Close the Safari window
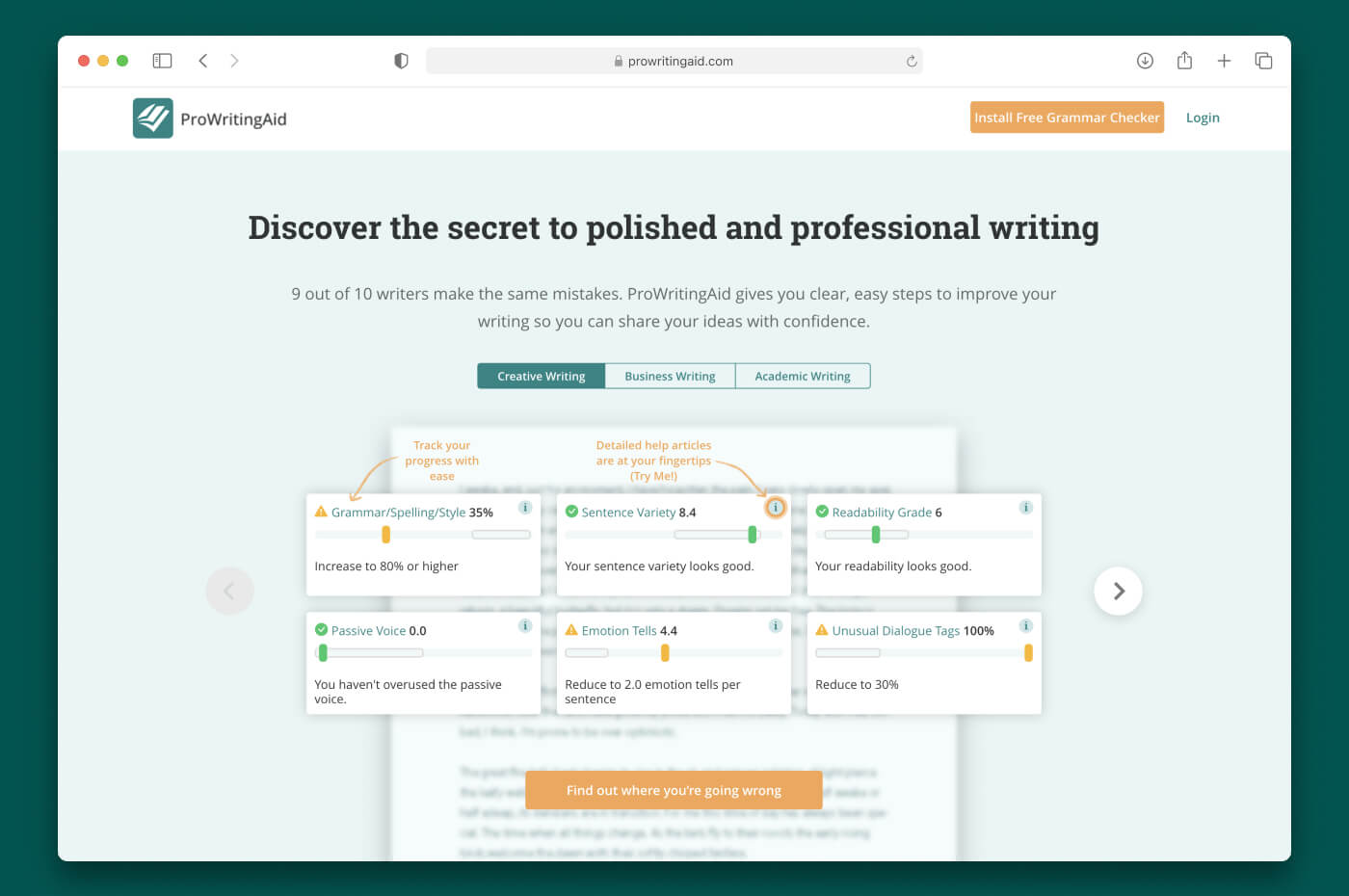The width and height of the screenshot is (1349, 896). [x=84, y=61]
